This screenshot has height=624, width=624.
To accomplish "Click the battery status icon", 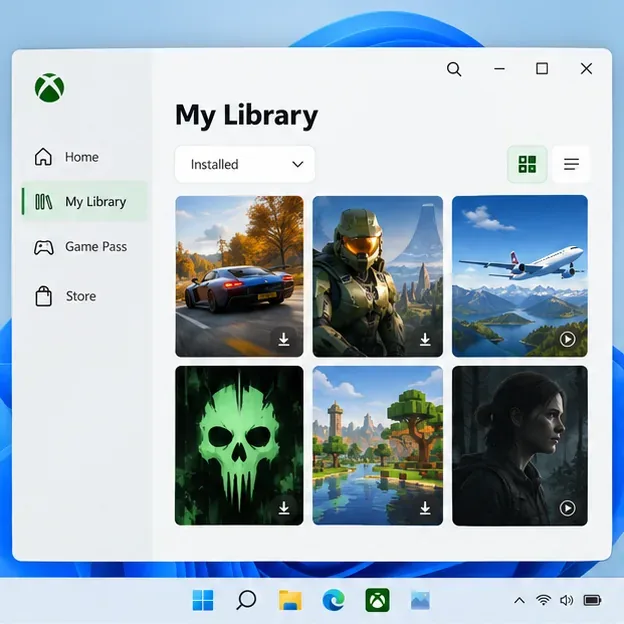I will pos(592,600).
